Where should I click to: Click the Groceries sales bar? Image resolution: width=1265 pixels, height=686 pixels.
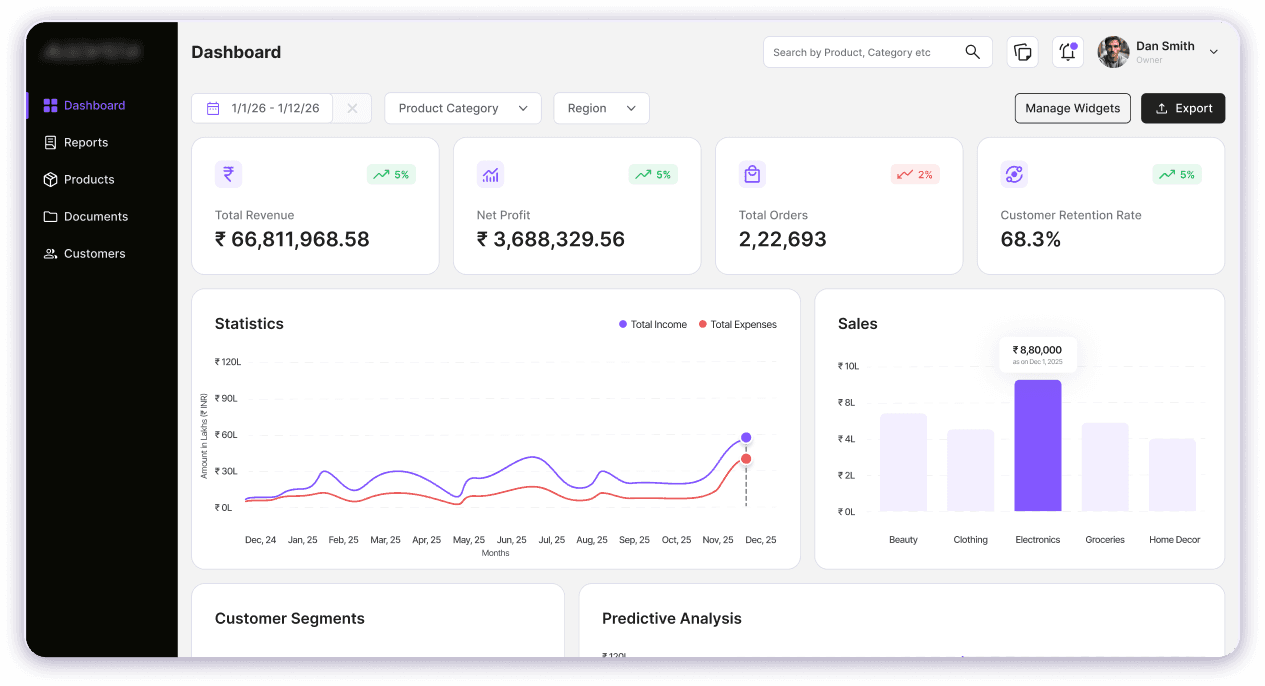1105,467
